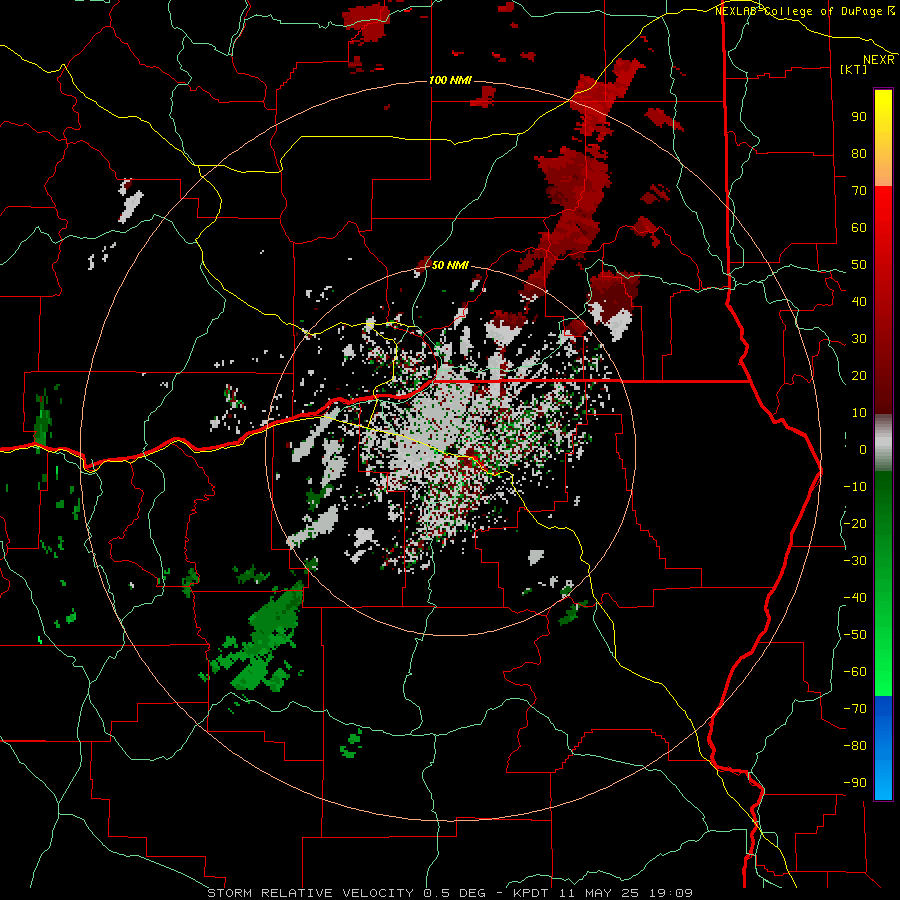The width and height of the screenshot is (900, 900).
Task: Click the "50 NMI" range ring label
Action: point(450,265)
